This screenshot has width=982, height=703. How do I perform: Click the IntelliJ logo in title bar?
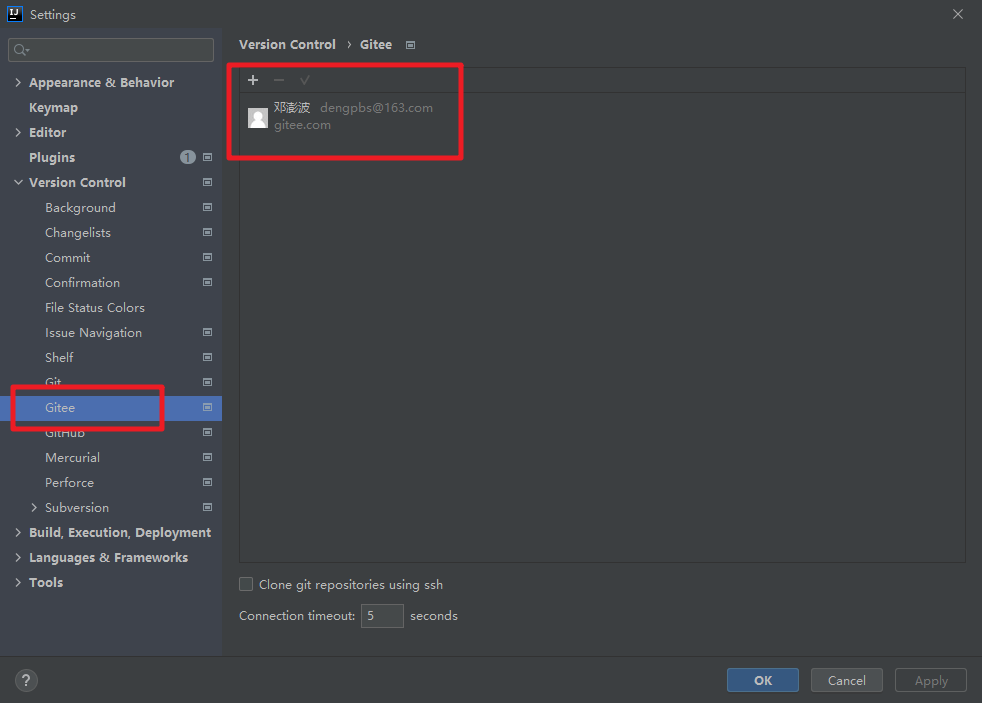(14, 14)
